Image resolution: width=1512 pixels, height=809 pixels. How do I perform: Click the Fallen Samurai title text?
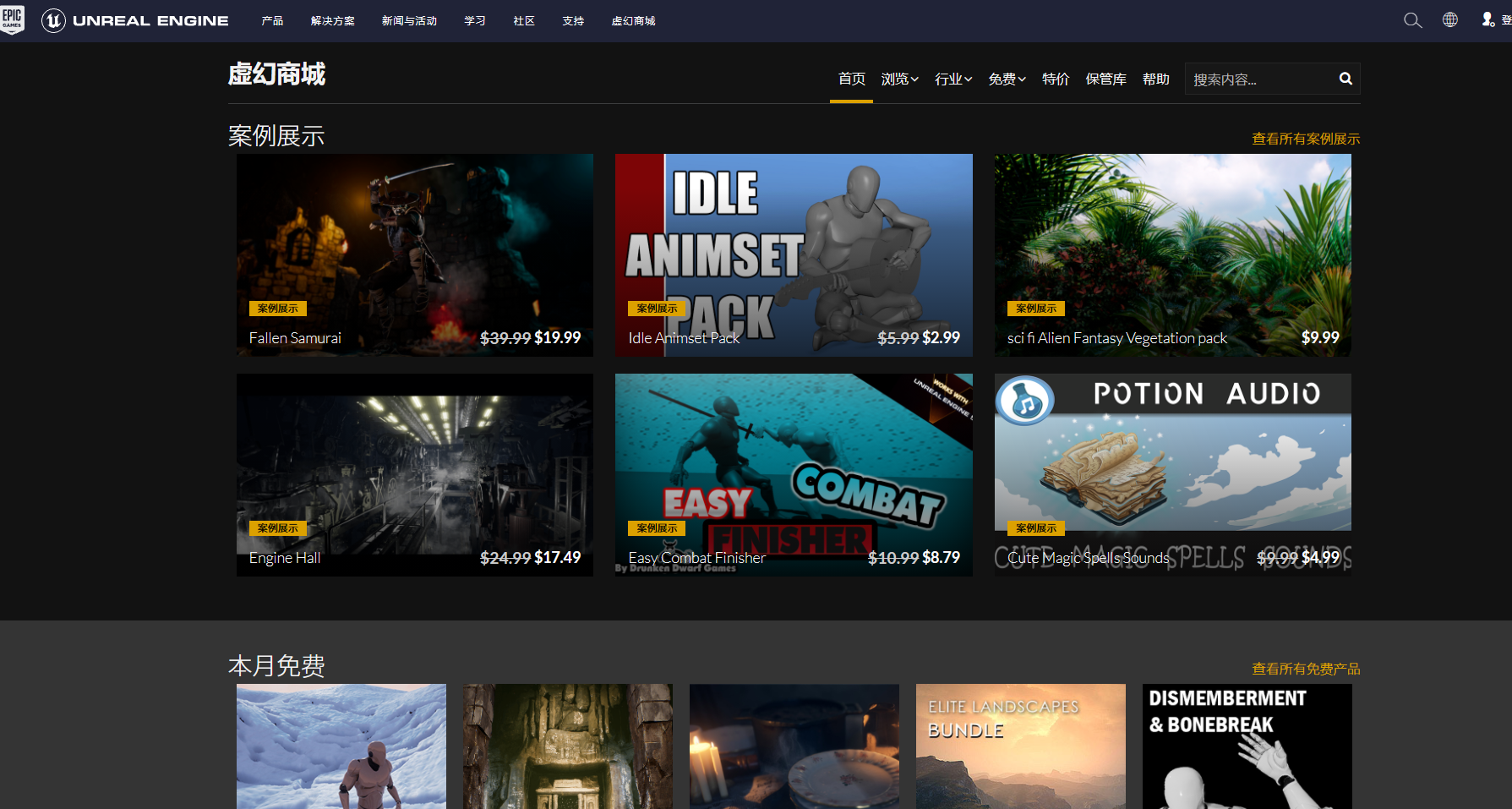coord(295,338)
